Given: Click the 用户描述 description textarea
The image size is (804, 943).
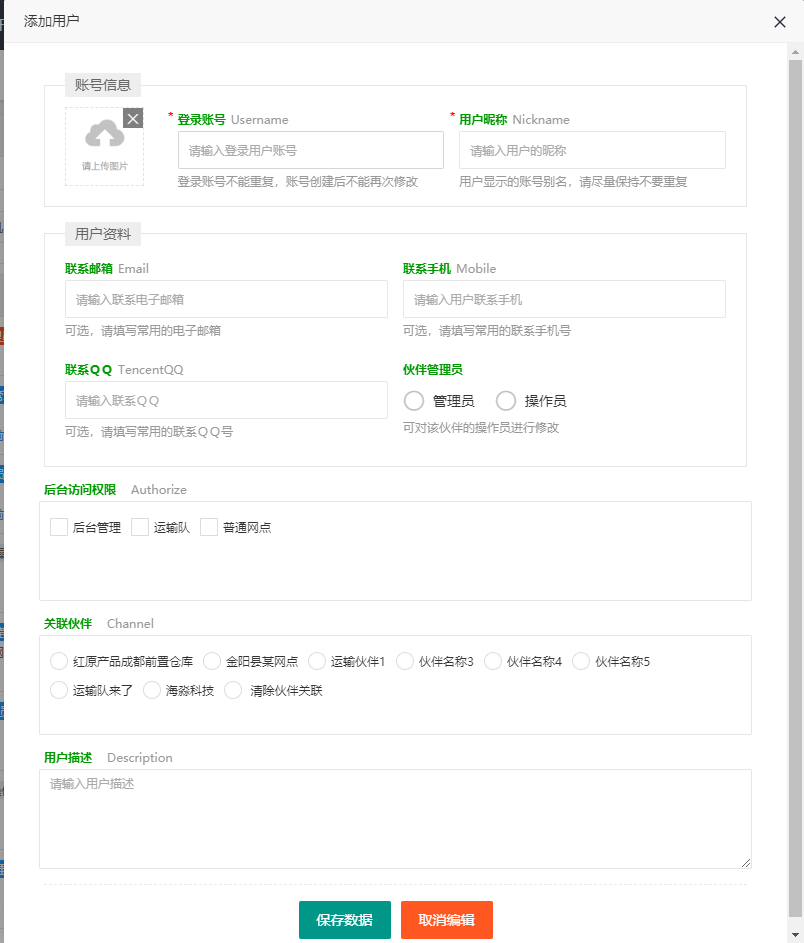Looking at the screenshot, I should tap(395, 819).
